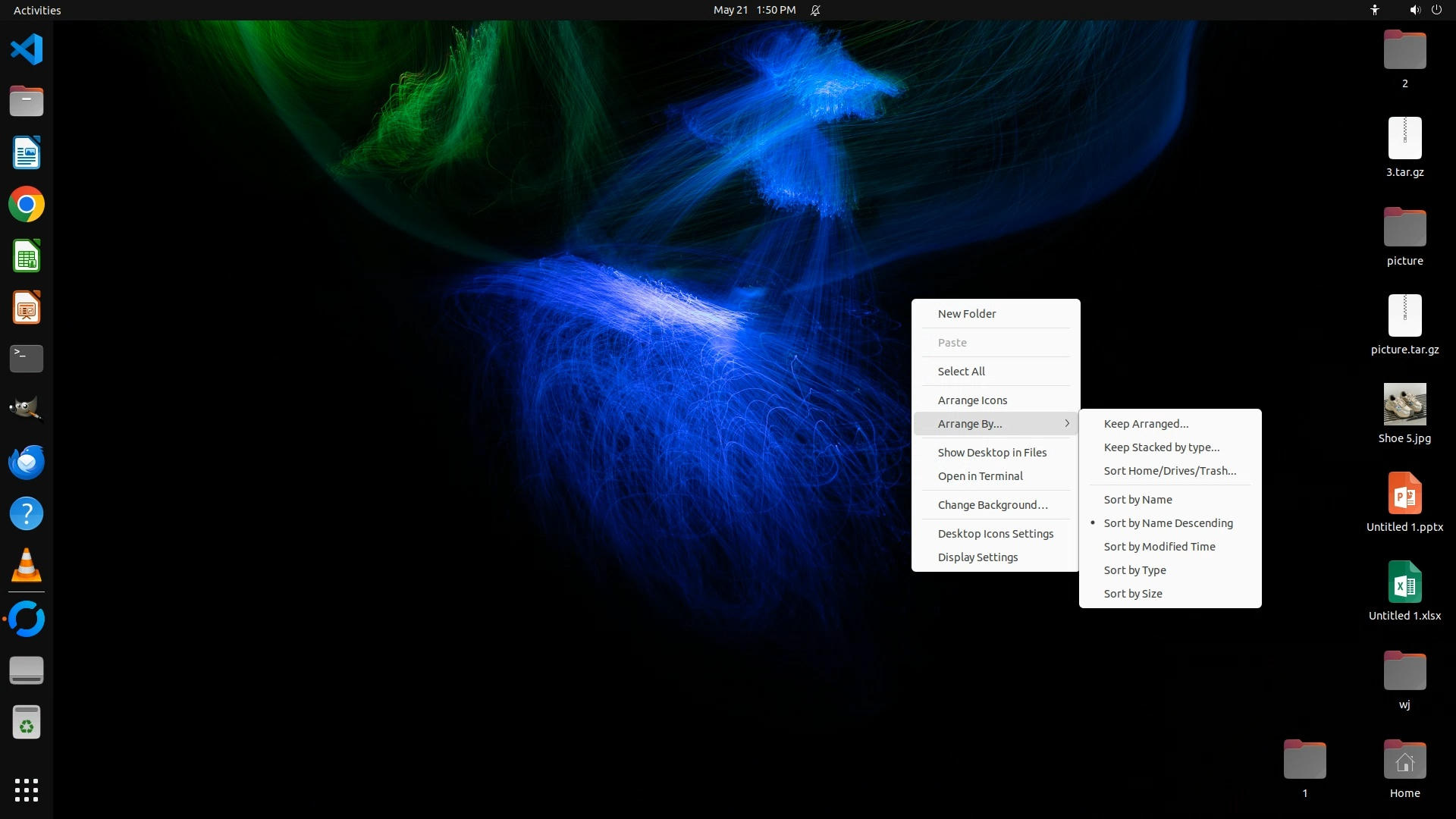Select Sort by Size option
The width and height of the screenshot is (1456, 819).
pos(1132,594)
